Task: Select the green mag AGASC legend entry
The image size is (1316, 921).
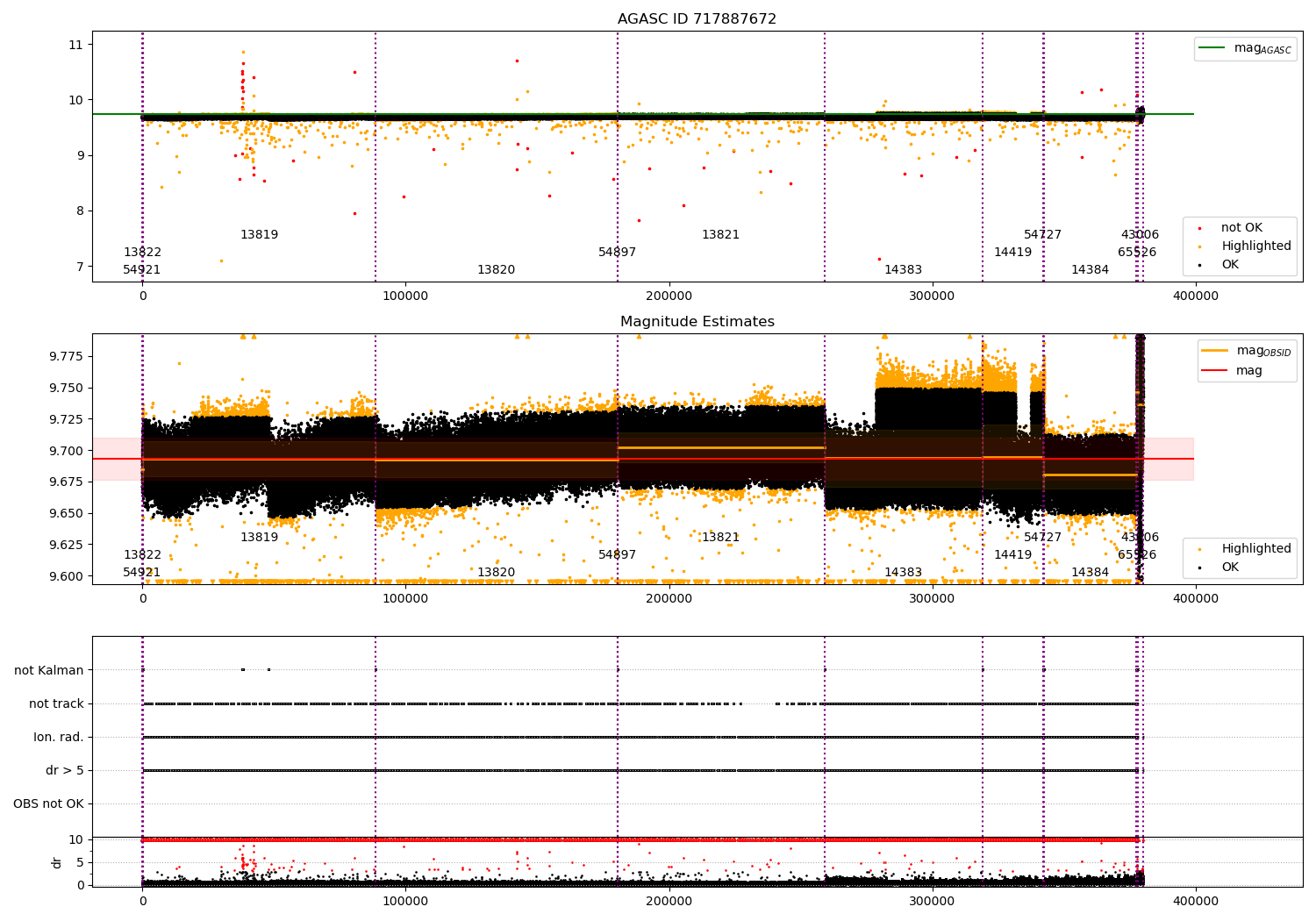Action: tap(1245, 48)
